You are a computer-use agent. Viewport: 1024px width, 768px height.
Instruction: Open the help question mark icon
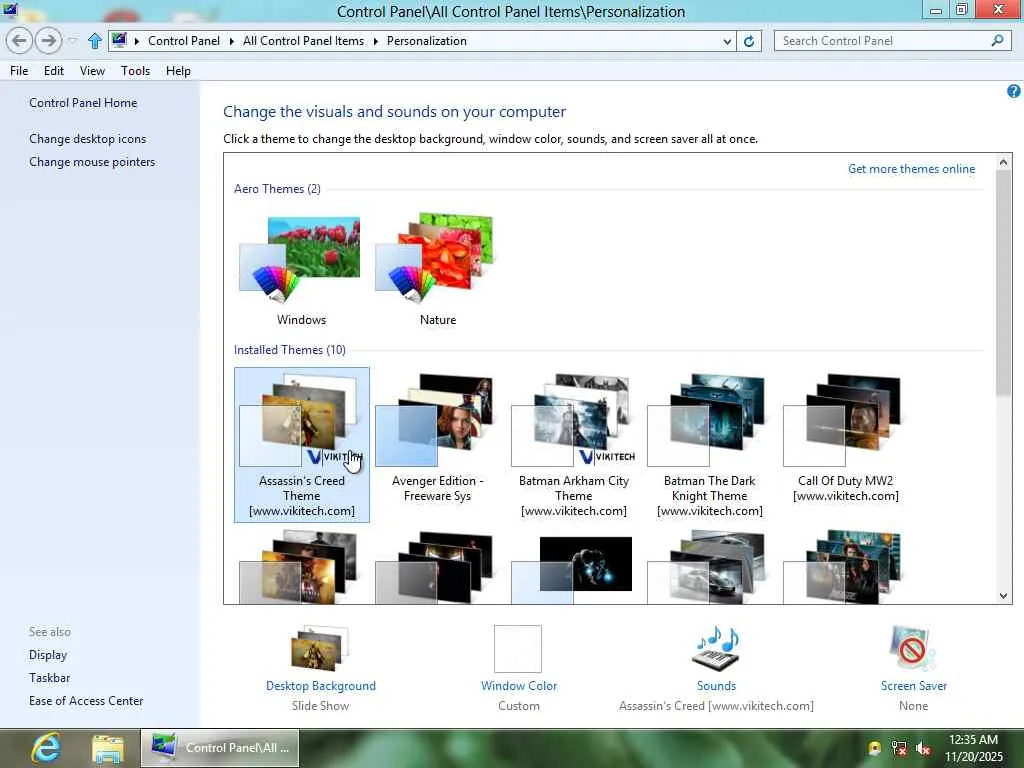click(1014, 91)
